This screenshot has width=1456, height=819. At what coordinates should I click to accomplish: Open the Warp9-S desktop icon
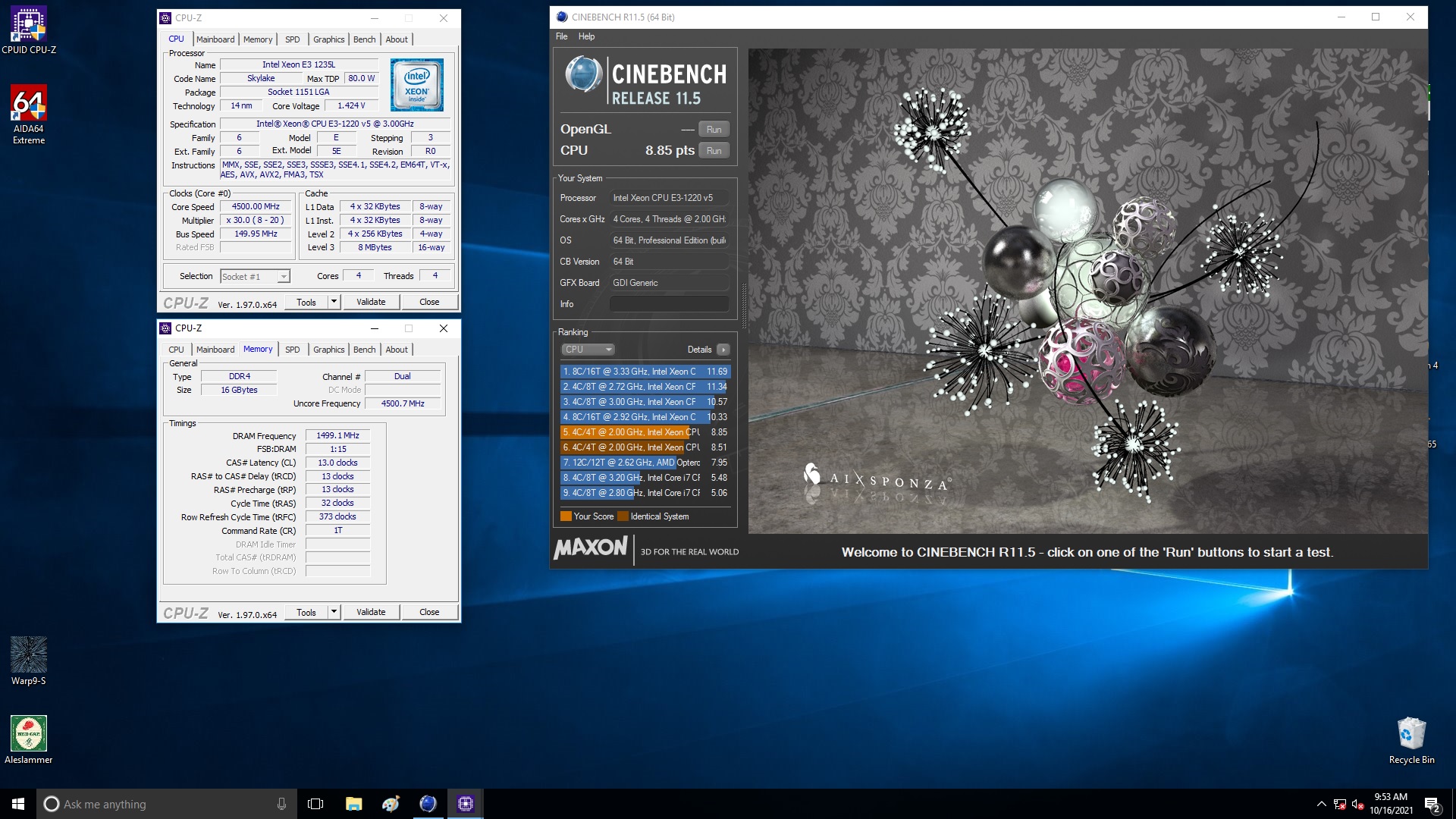(x=29, y=661)
